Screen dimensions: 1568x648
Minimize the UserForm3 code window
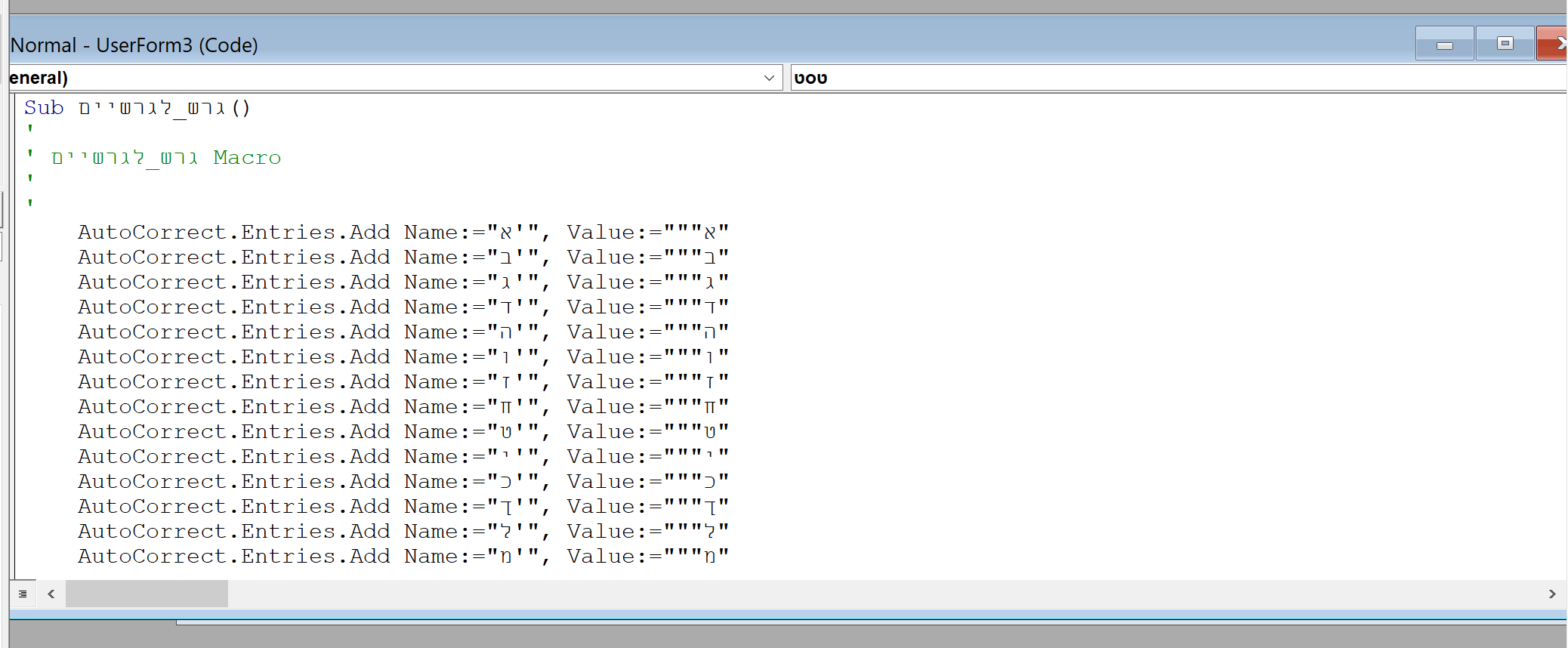coord(1444,45)
